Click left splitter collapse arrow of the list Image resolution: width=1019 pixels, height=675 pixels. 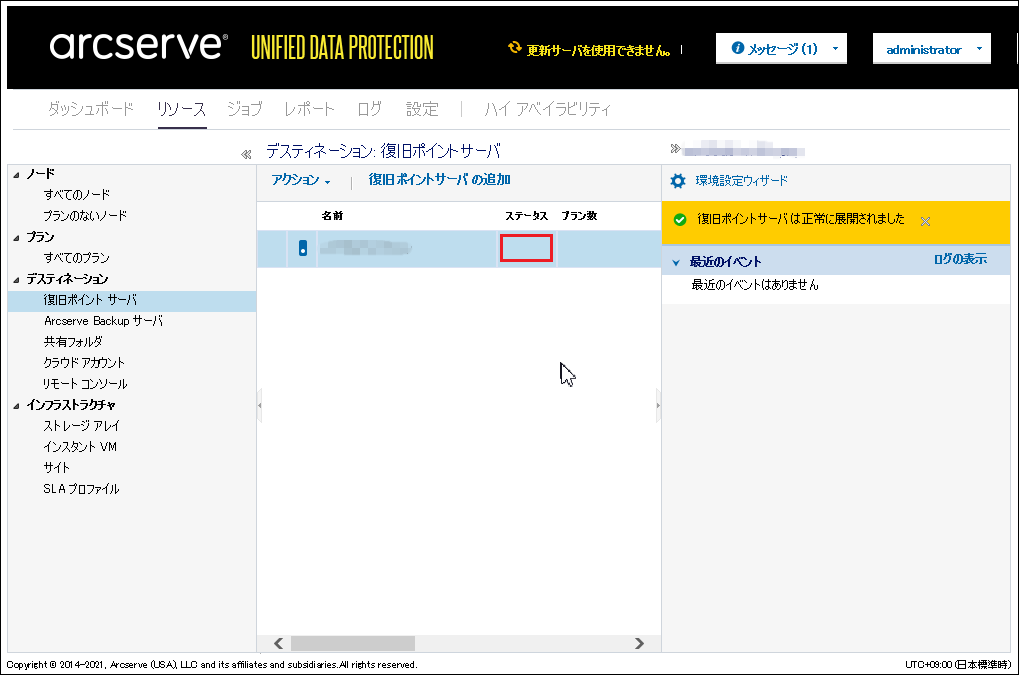(x=259, y=405)
